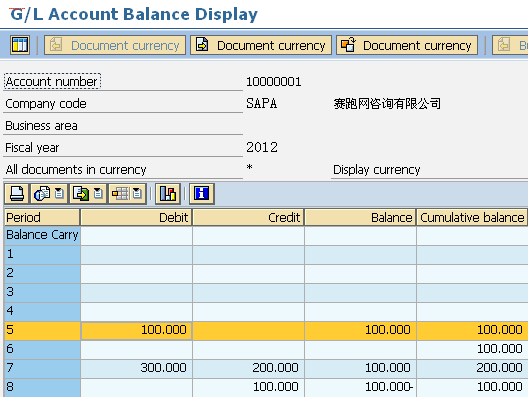Click the Period column header
528x397 pixels.
click(x=42, y=217)
